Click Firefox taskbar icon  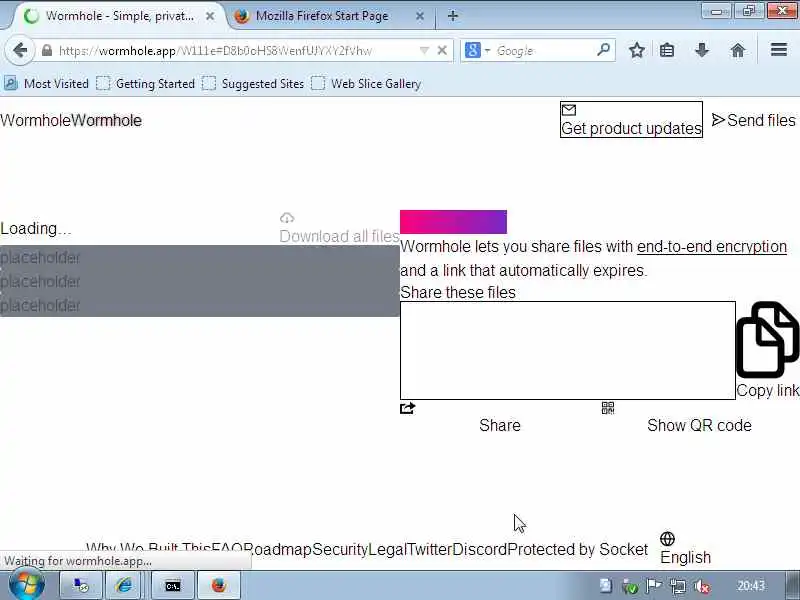click(219, 586)
